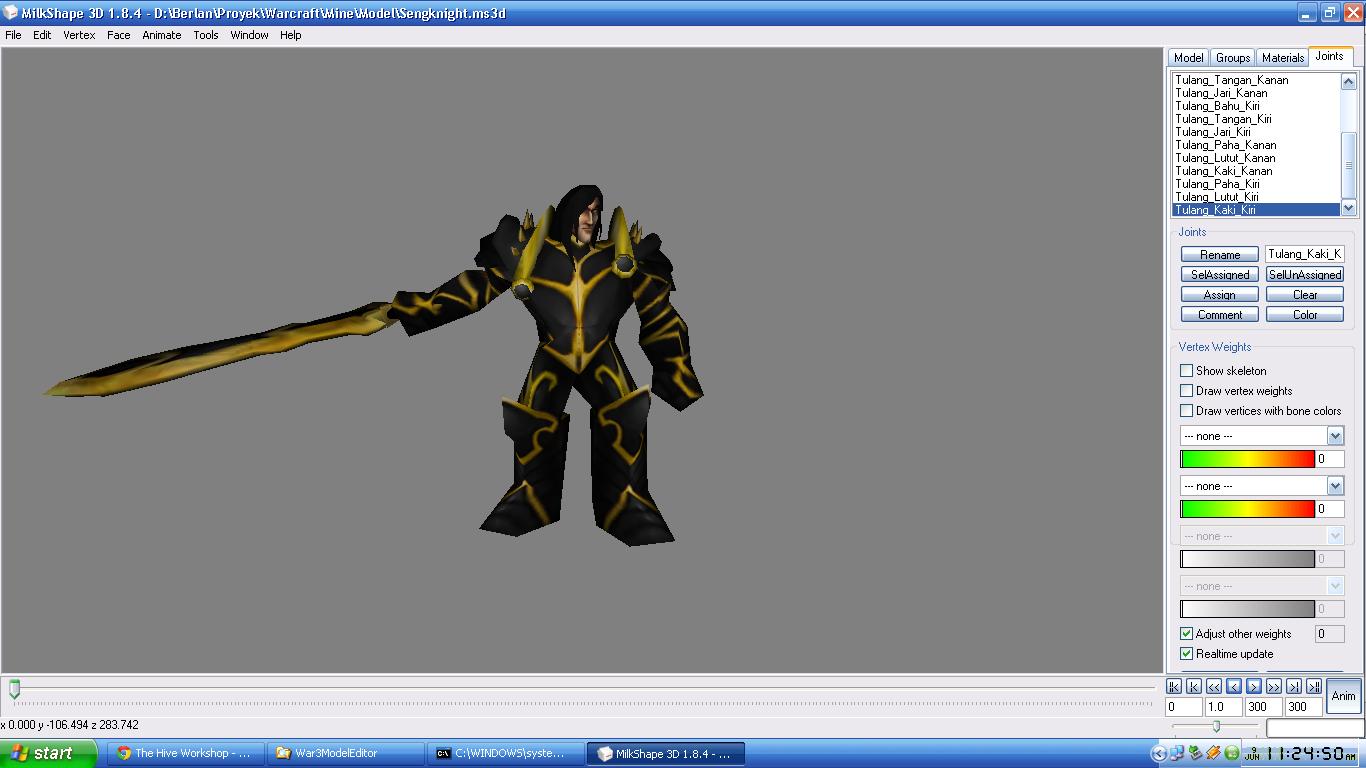
Task: Click the rewind double-arrow button
Action: (x=1214, y=686)
